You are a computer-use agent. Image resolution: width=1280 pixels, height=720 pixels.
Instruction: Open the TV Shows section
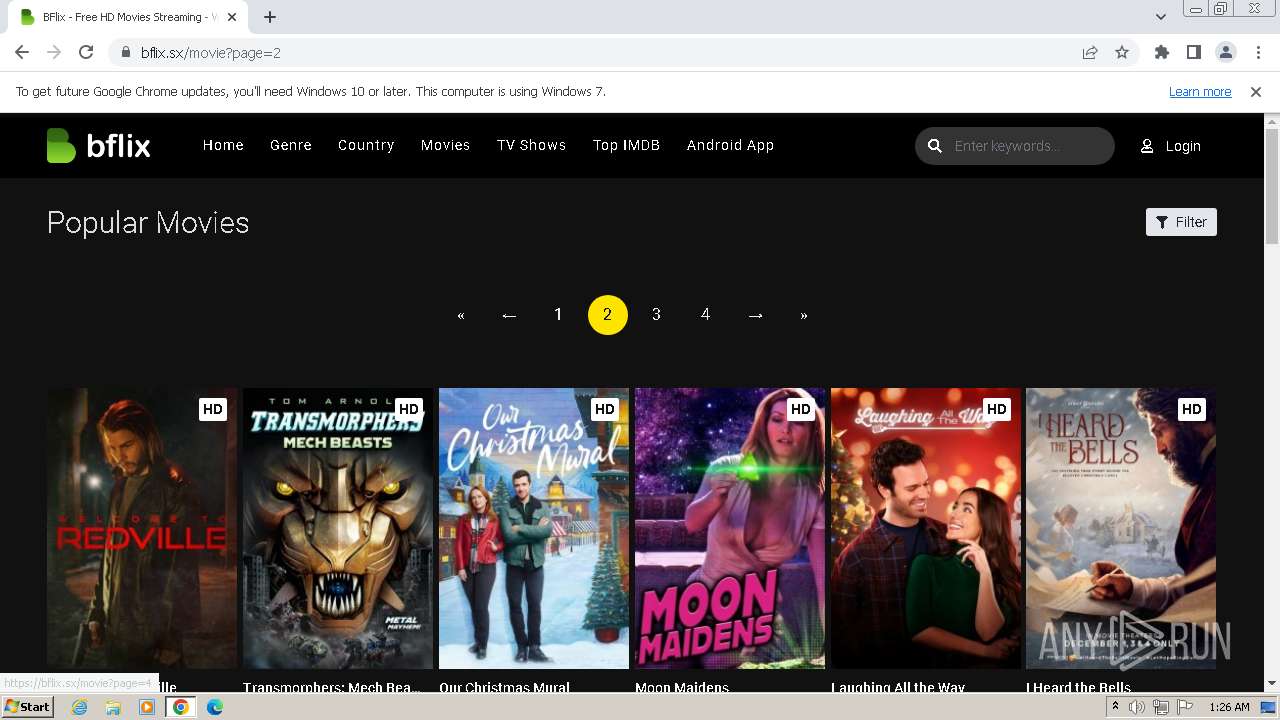tap(531, 145)
